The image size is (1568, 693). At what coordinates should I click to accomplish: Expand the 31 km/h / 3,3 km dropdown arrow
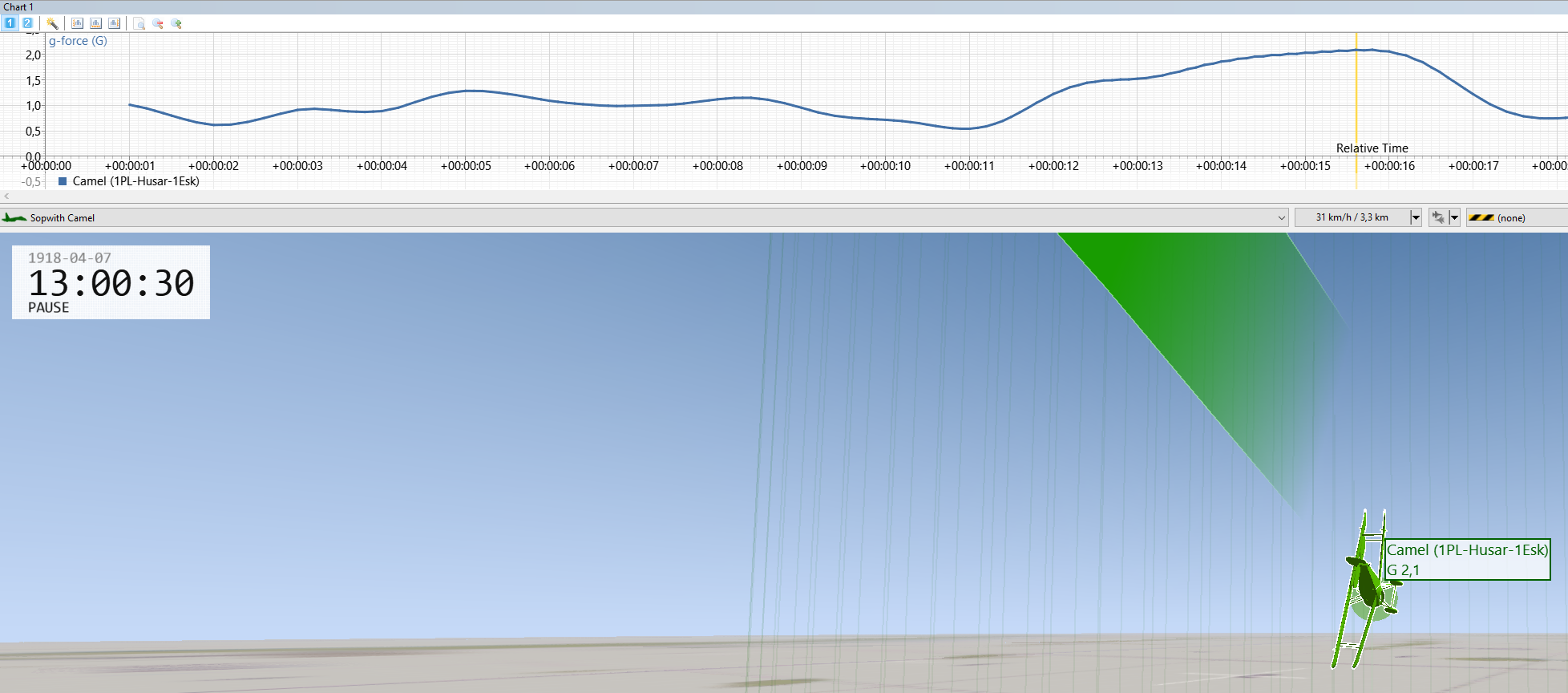point(1416,217)
